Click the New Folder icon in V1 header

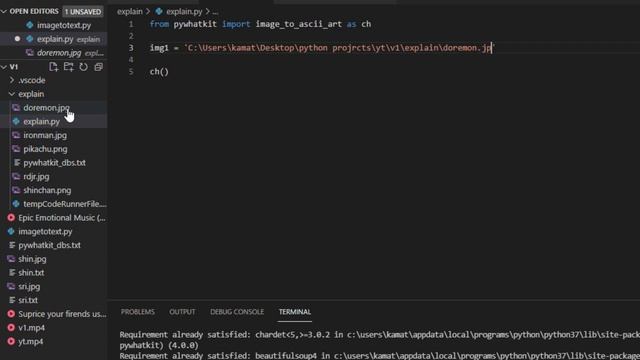(x=68, y=67)
